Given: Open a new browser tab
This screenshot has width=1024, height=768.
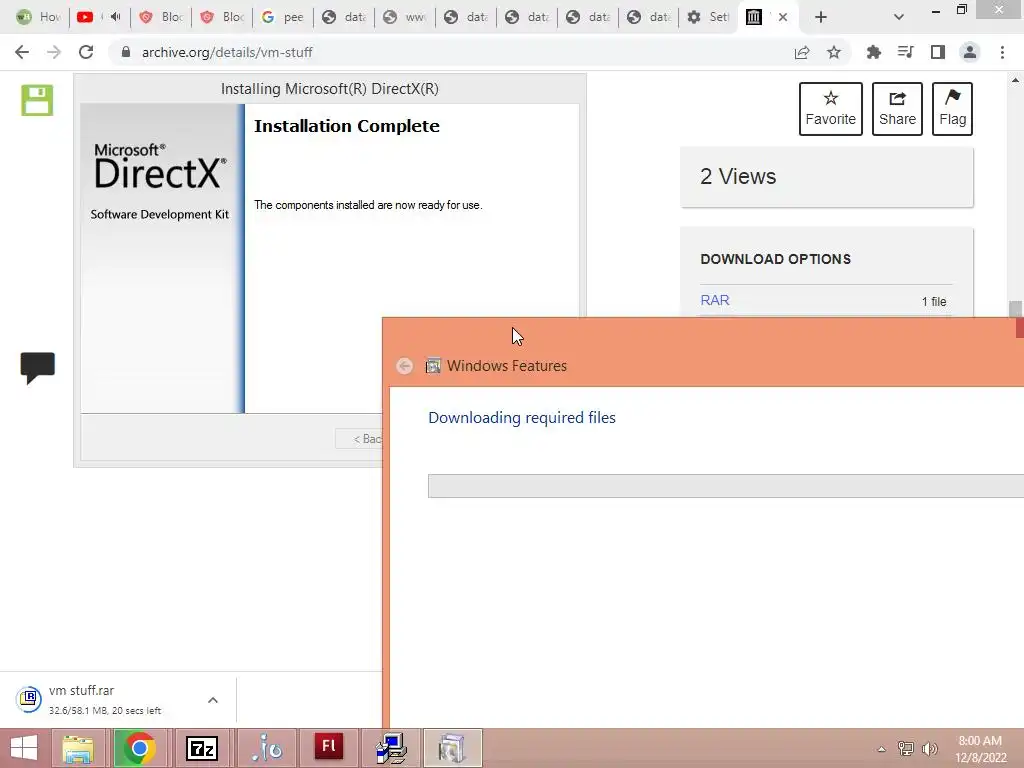Looking at the screenshot, I should tap(821, 17).
